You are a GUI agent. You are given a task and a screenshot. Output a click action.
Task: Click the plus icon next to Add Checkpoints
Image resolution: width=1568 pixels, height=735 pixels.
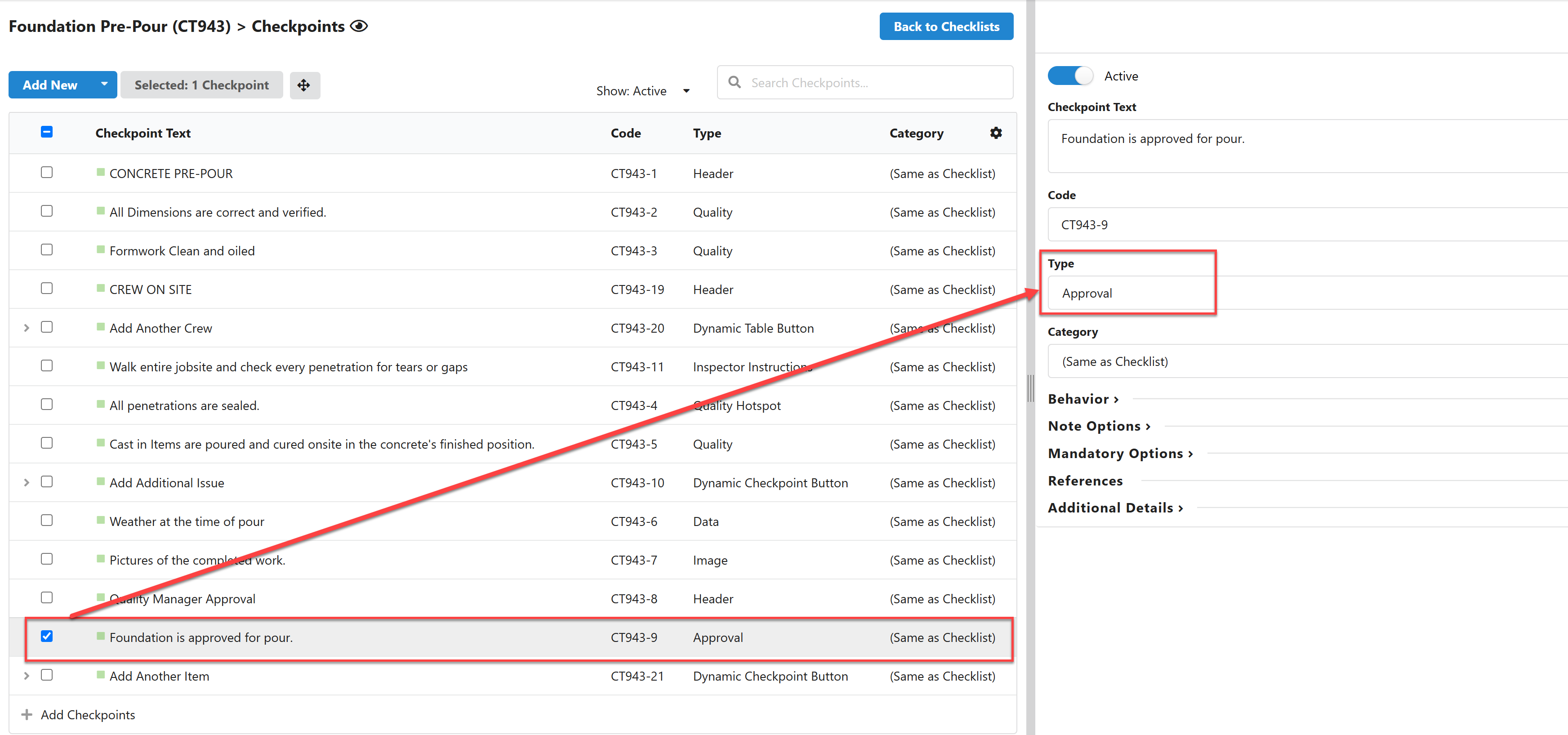[27, 714]
